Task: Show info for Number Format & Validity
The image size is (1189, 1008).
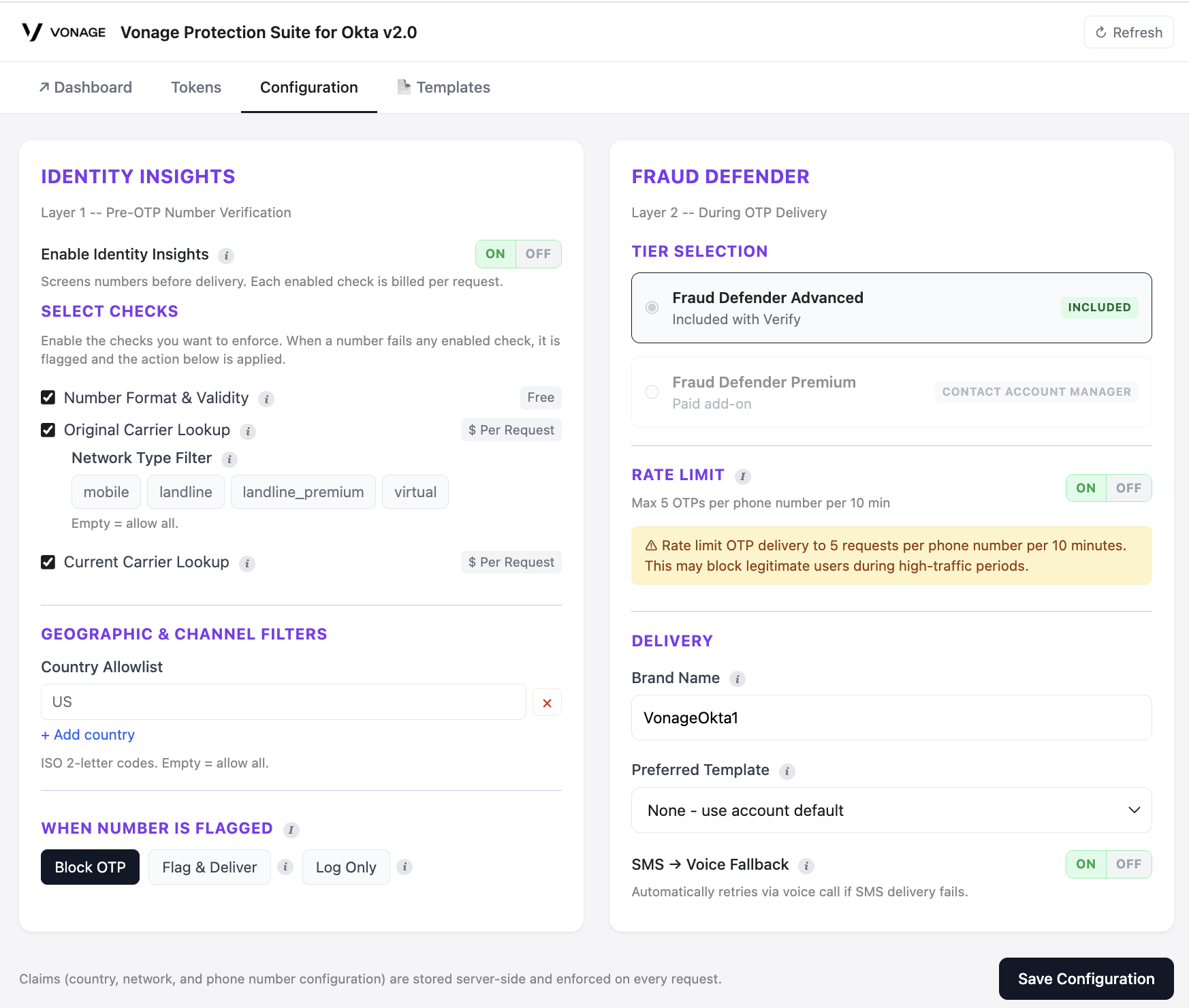Action: (266, 399)
